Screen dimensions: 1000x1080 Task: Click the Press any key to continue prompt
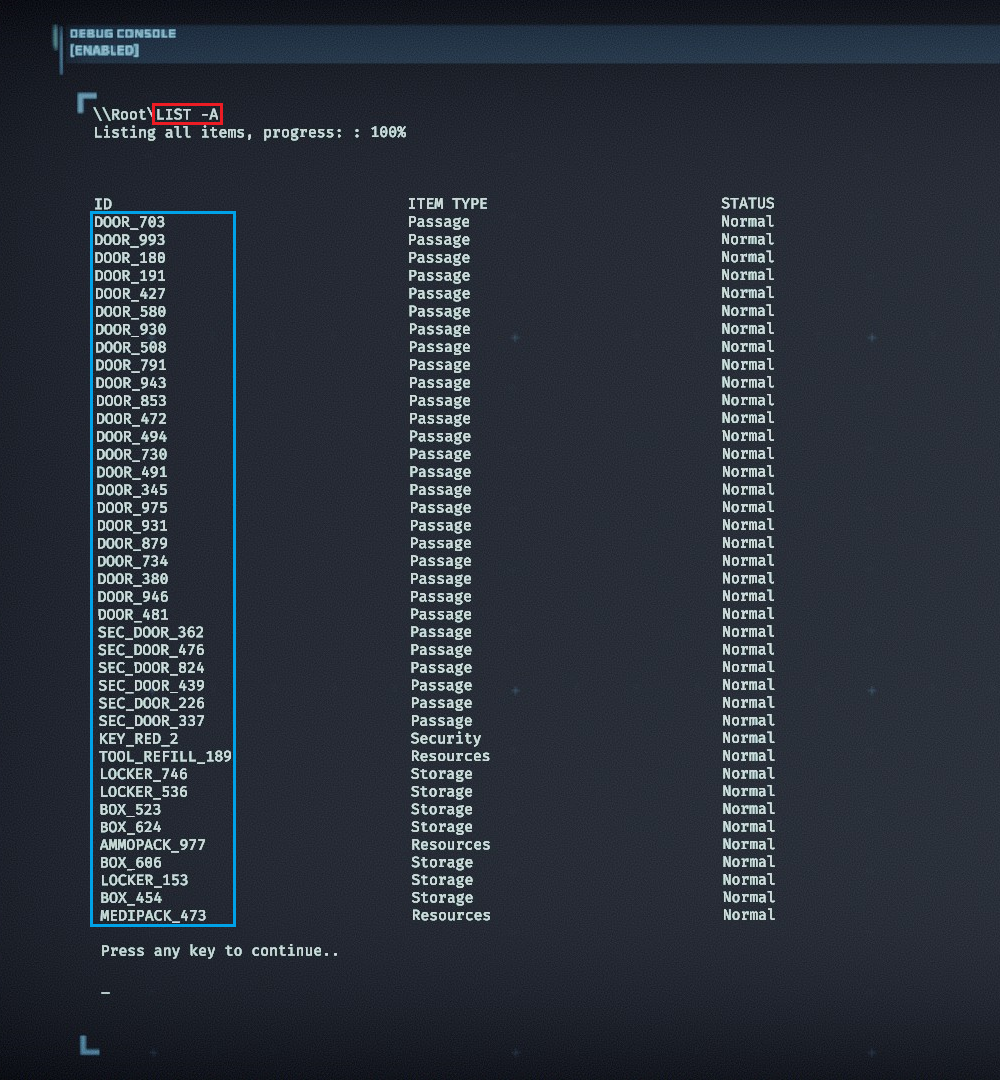click(220, 951)
